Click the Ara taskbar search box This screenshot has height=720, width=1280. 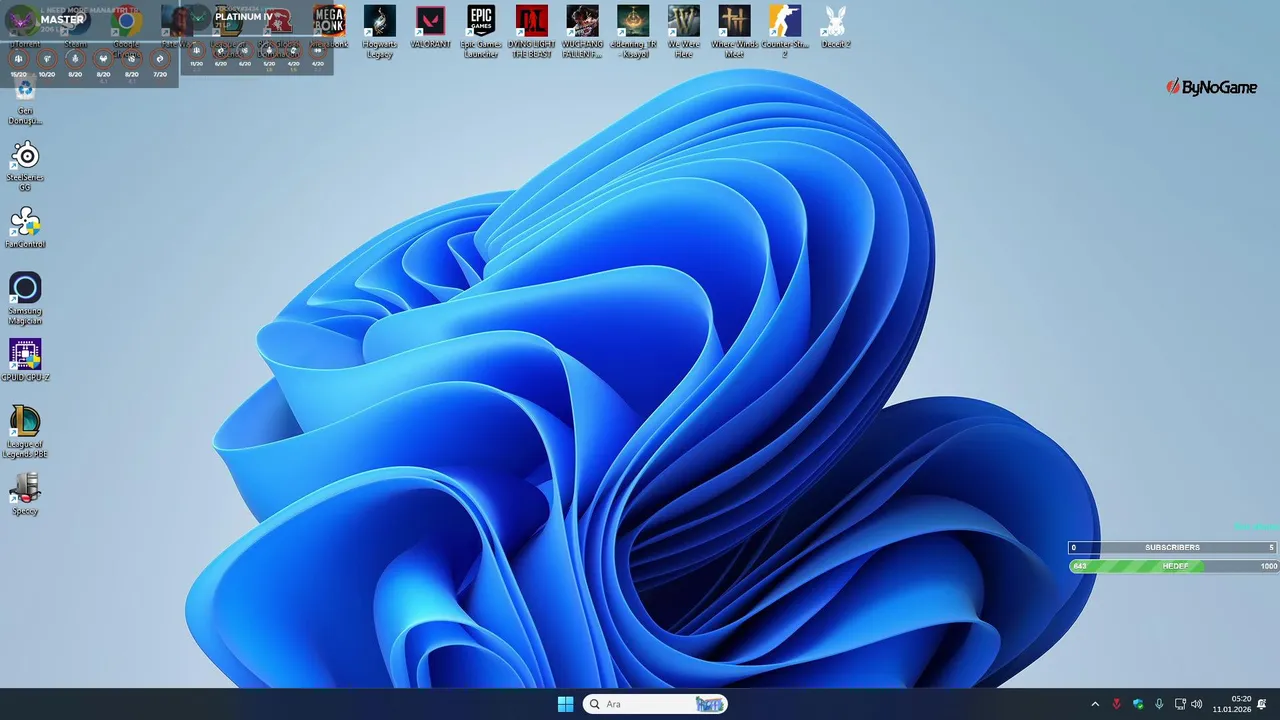click(x=655, y=704)
